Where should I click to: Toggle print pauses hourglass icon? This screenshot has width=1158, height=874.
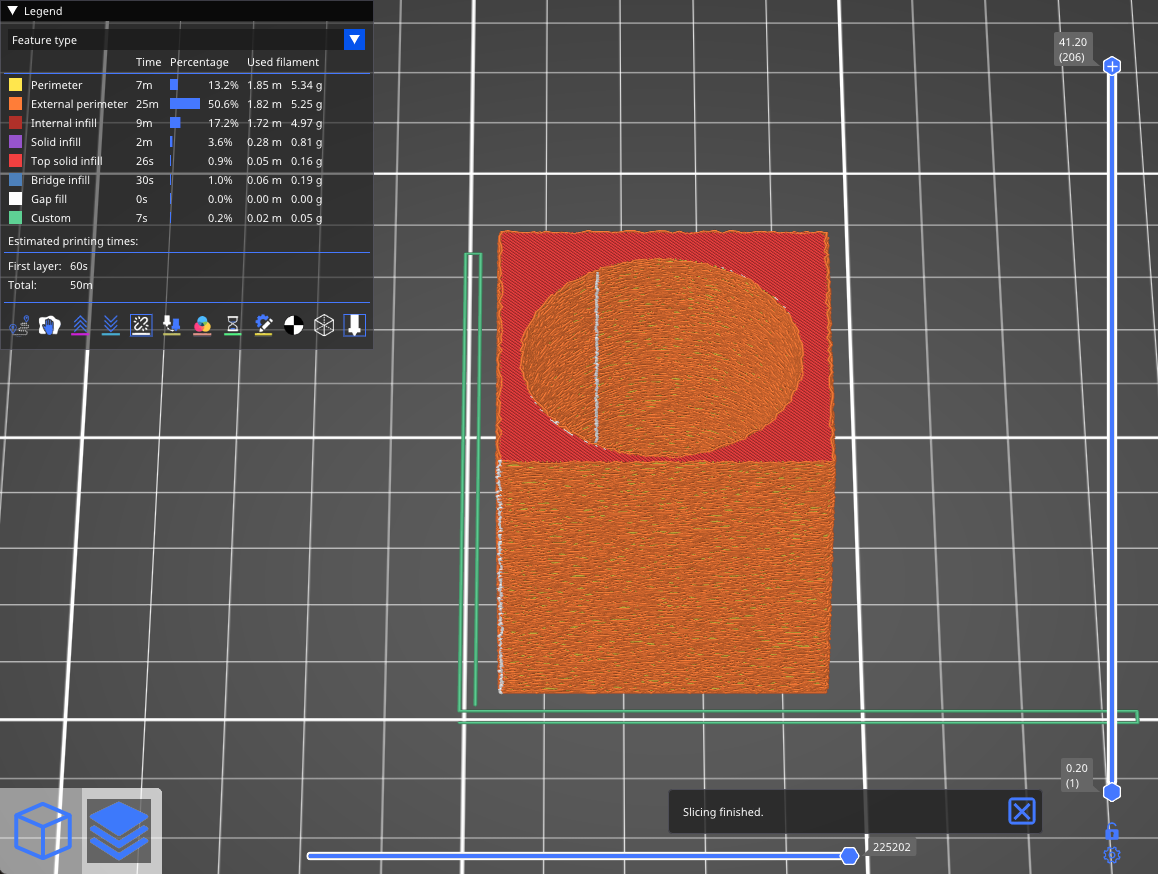click(x=233, y=325)
